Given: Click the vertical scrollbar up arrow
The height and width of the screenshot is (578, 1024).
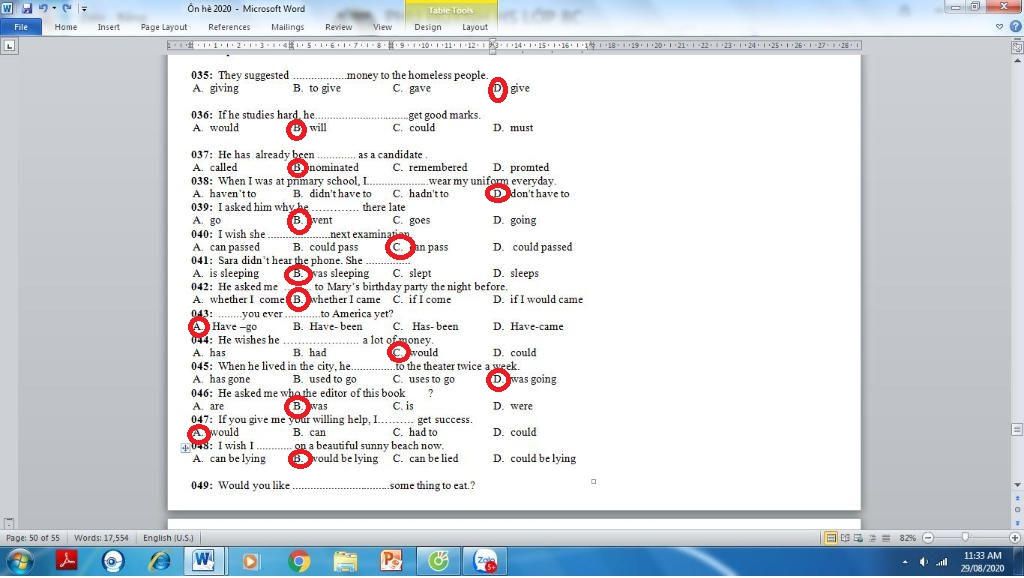Looking at the screenshot, I should (x=1017, y=60).
